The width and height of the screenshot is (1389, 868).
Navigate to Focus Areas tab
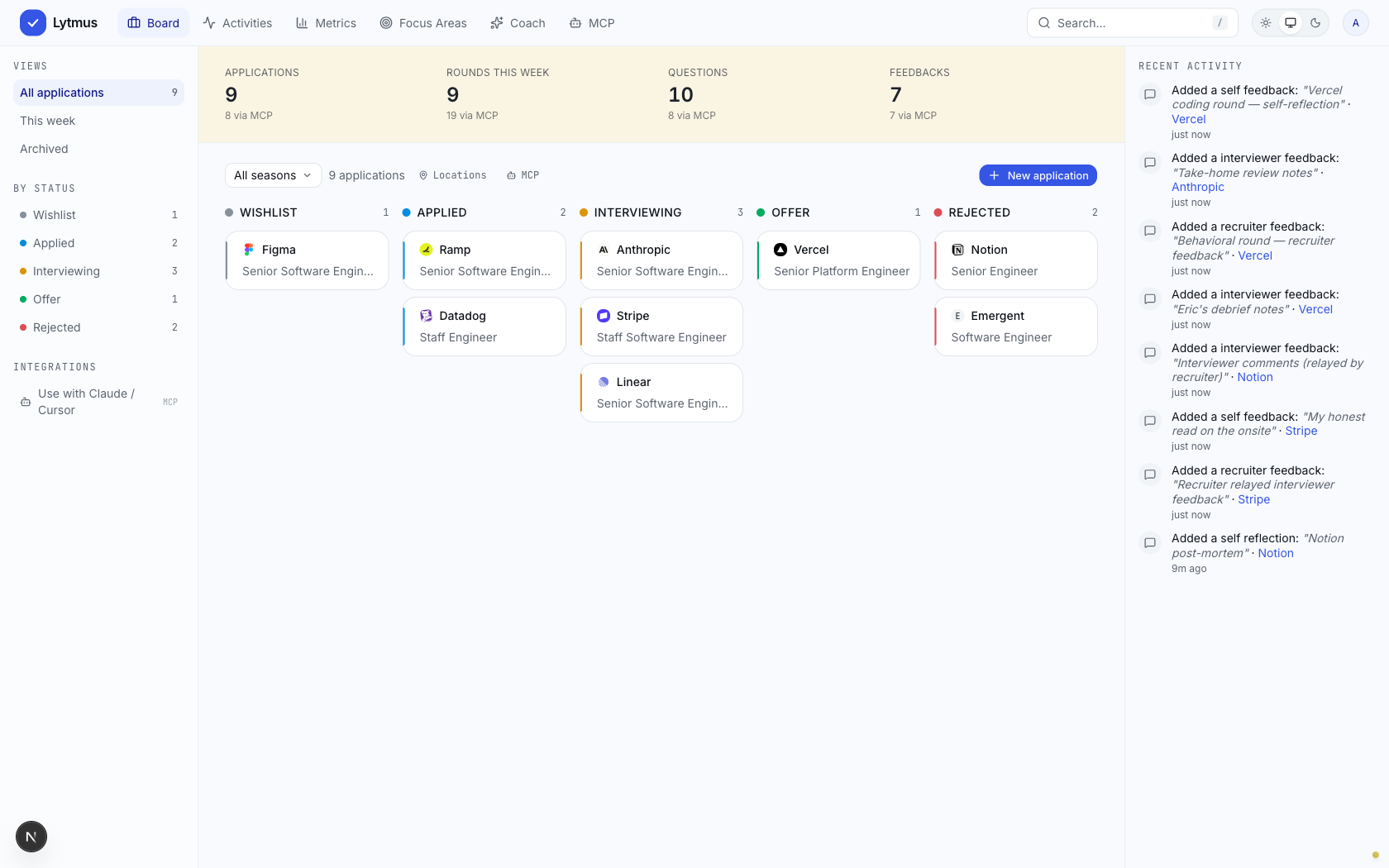[x=423, y=23]
